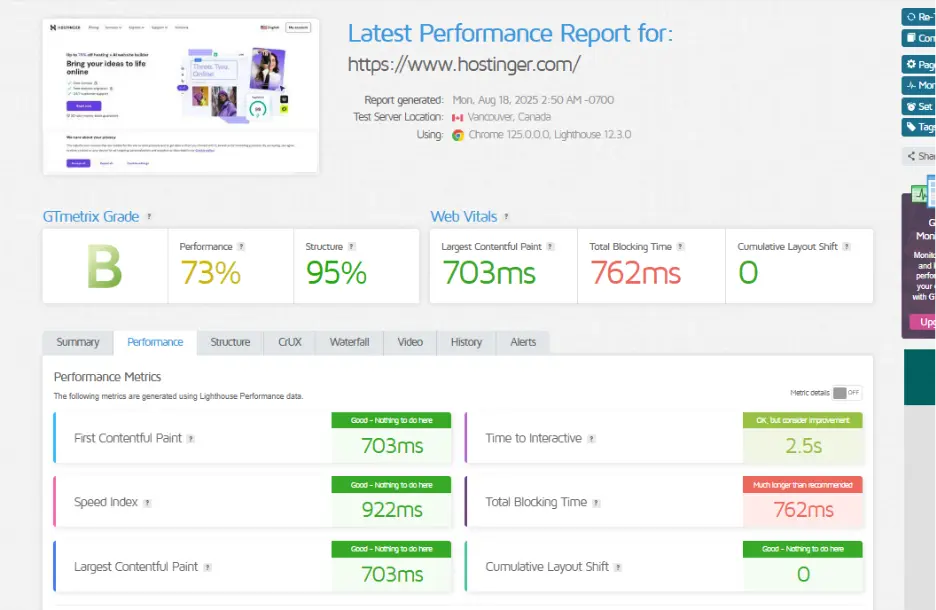Switch to the Summary tab

coord(78,342)
